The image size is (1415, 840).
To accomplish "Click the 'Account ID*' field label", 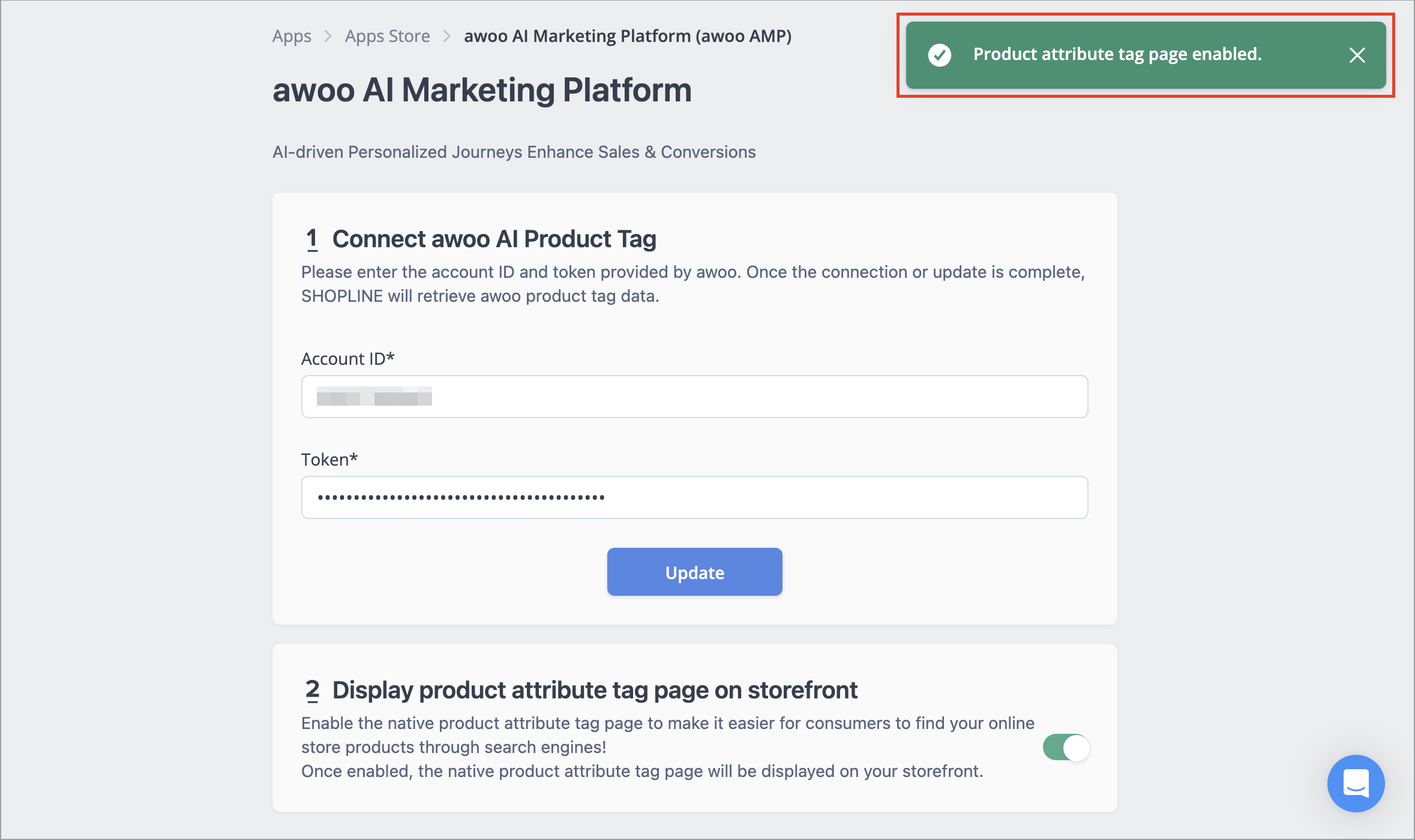I will click(348, 359).
